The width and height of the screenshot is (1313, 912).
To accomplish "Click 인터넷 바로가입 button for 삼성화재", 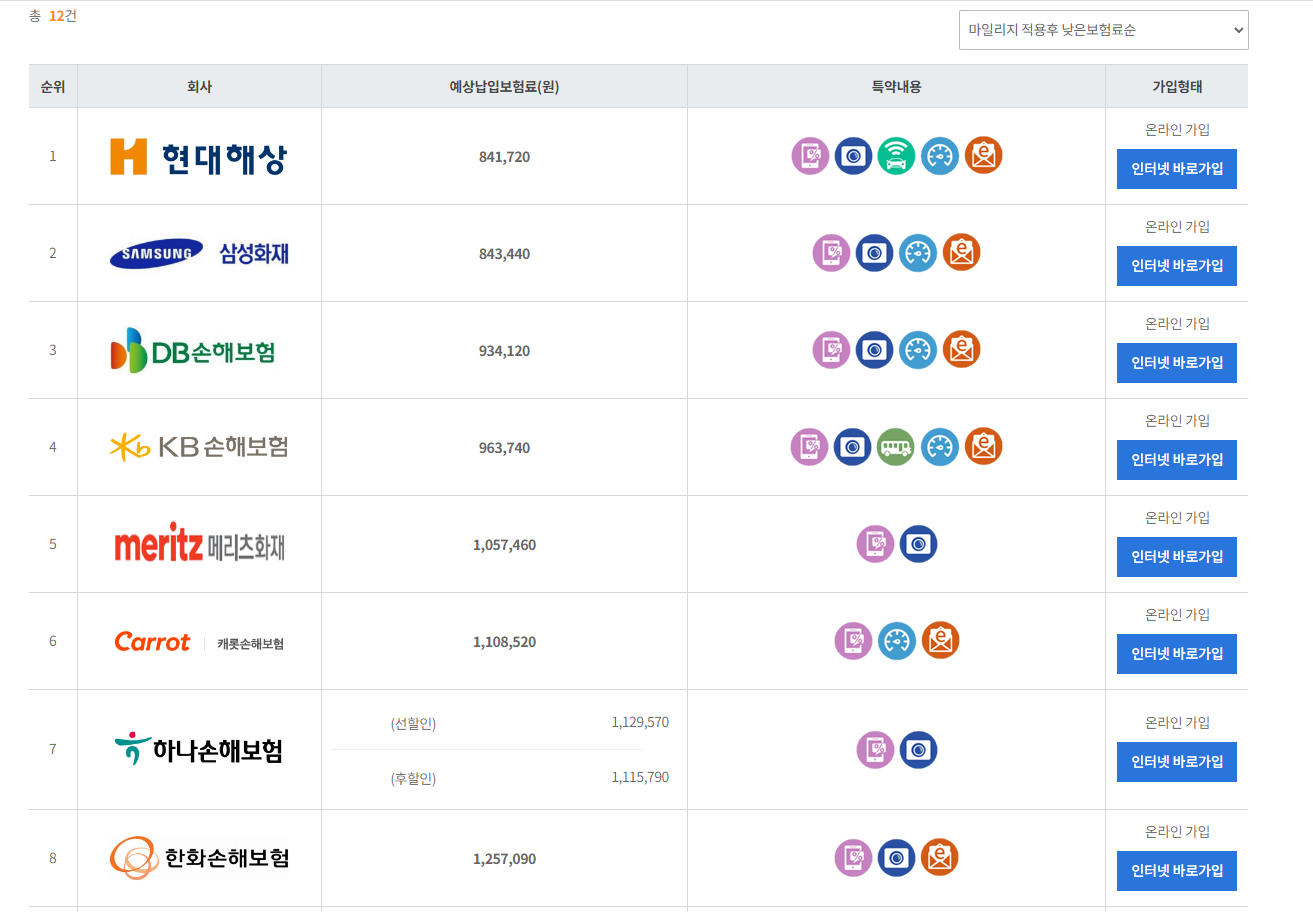I will point(1177,266).
